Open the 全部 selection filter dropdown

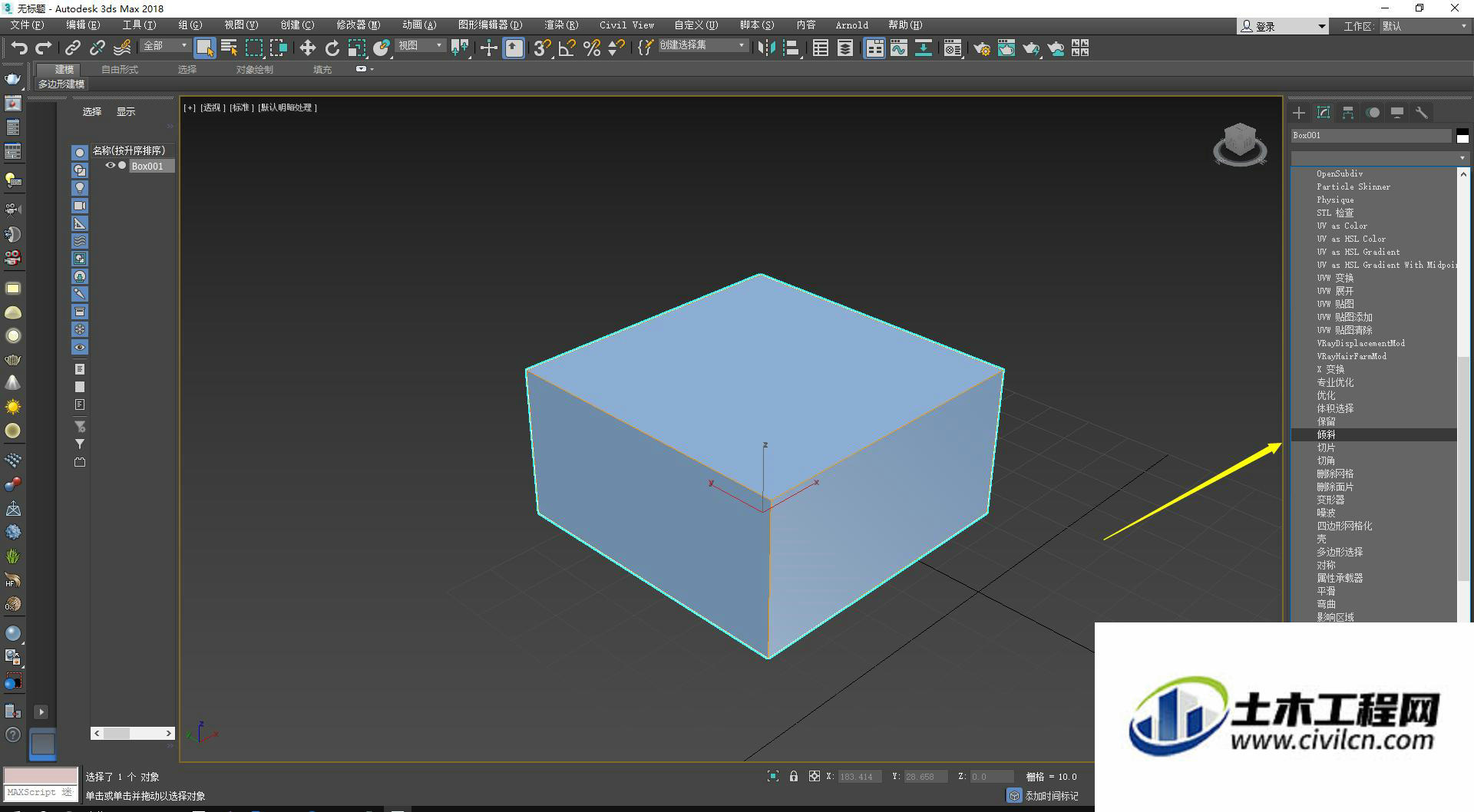coord(165,46)
